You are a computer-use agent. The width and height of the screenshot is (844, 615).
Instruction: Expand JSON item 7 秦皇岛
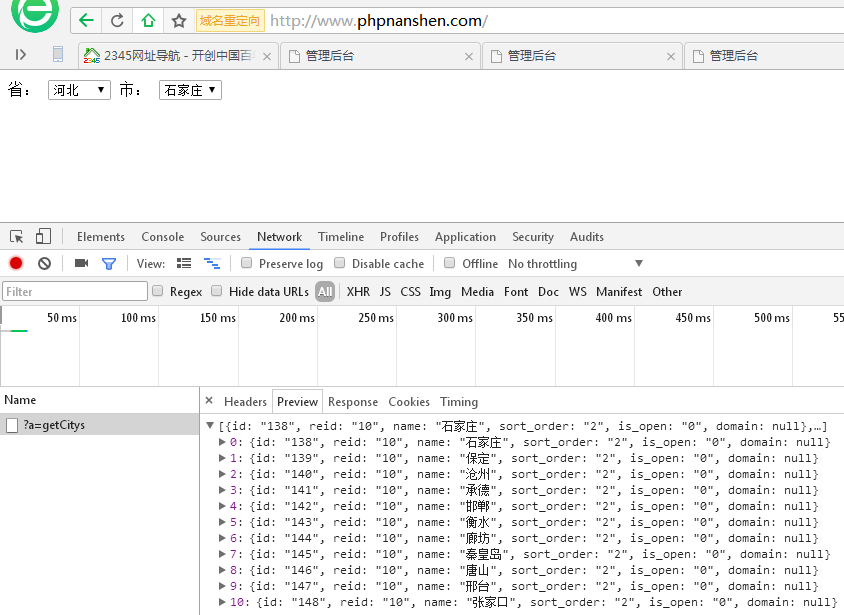[222, 554]
